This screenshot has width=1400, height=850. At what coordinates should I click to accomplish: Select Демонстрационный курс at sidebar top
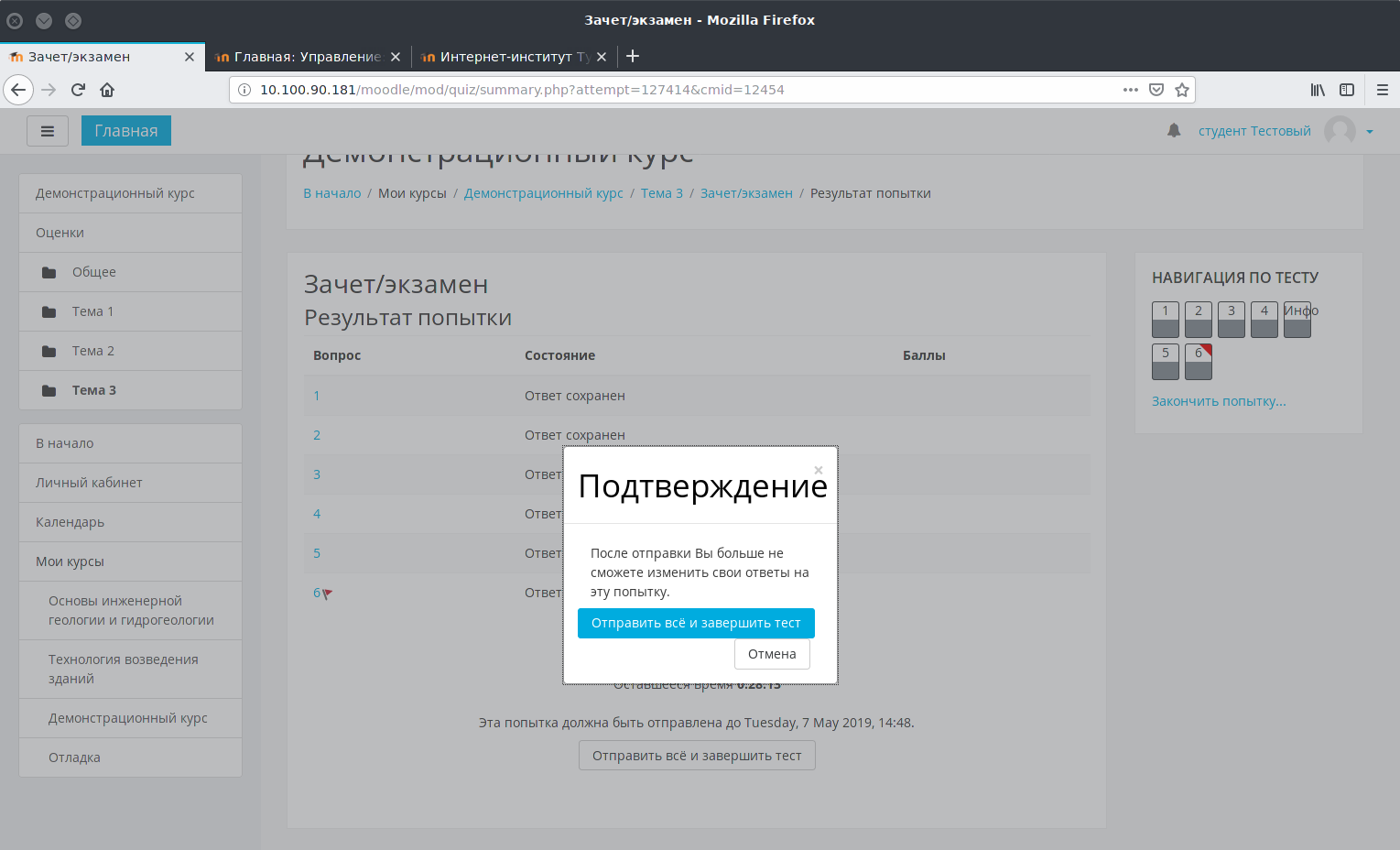click(130, 193)
